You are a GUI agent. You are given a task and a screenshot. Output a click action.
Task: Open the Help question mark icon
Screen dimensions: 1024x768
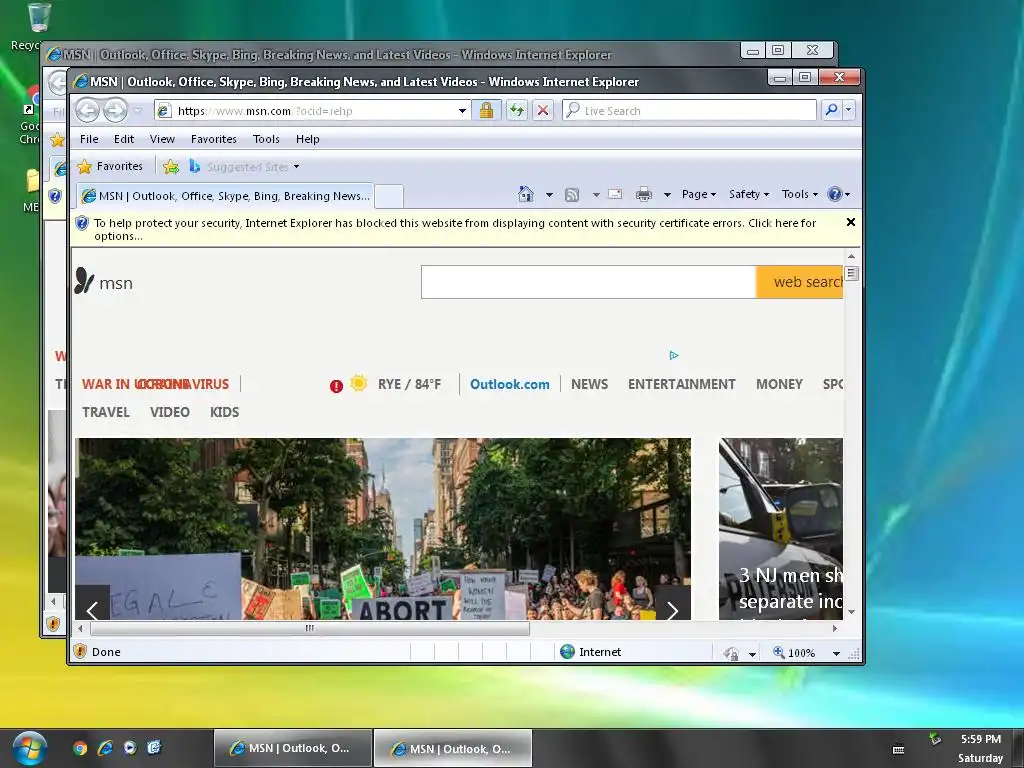834,194
